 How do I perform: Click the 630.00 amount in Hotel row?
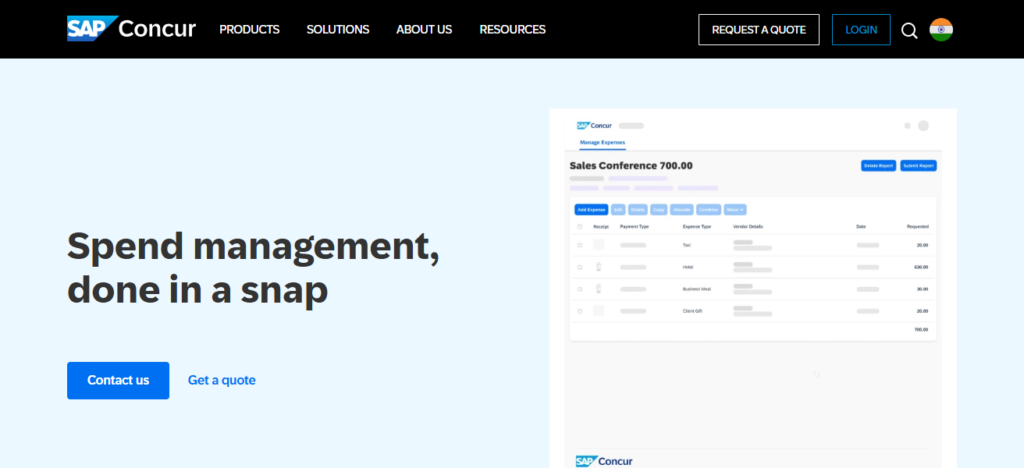click(x=921, y=267)
